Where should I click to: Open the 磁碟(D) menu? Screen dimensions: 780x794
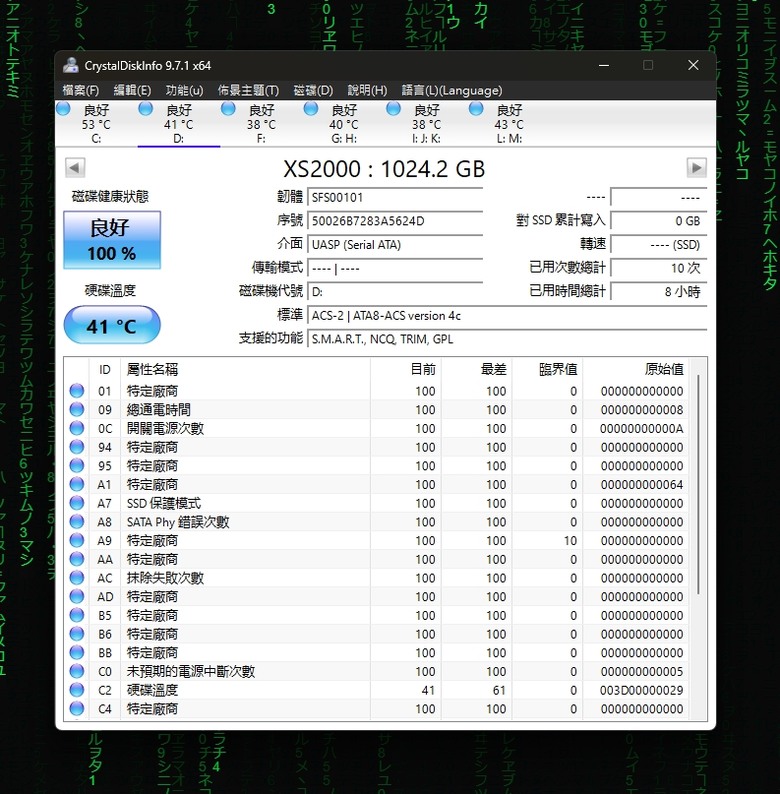pos(313,90)
